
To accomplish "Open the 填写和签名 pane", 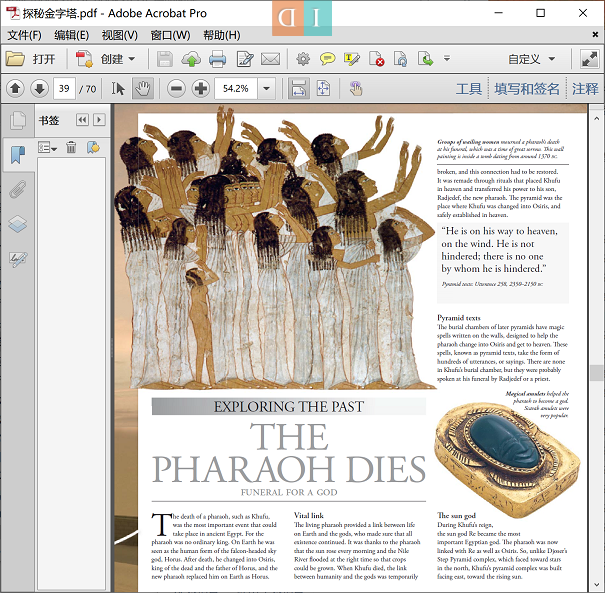I will pyautogui.click(x=527, y=89).
